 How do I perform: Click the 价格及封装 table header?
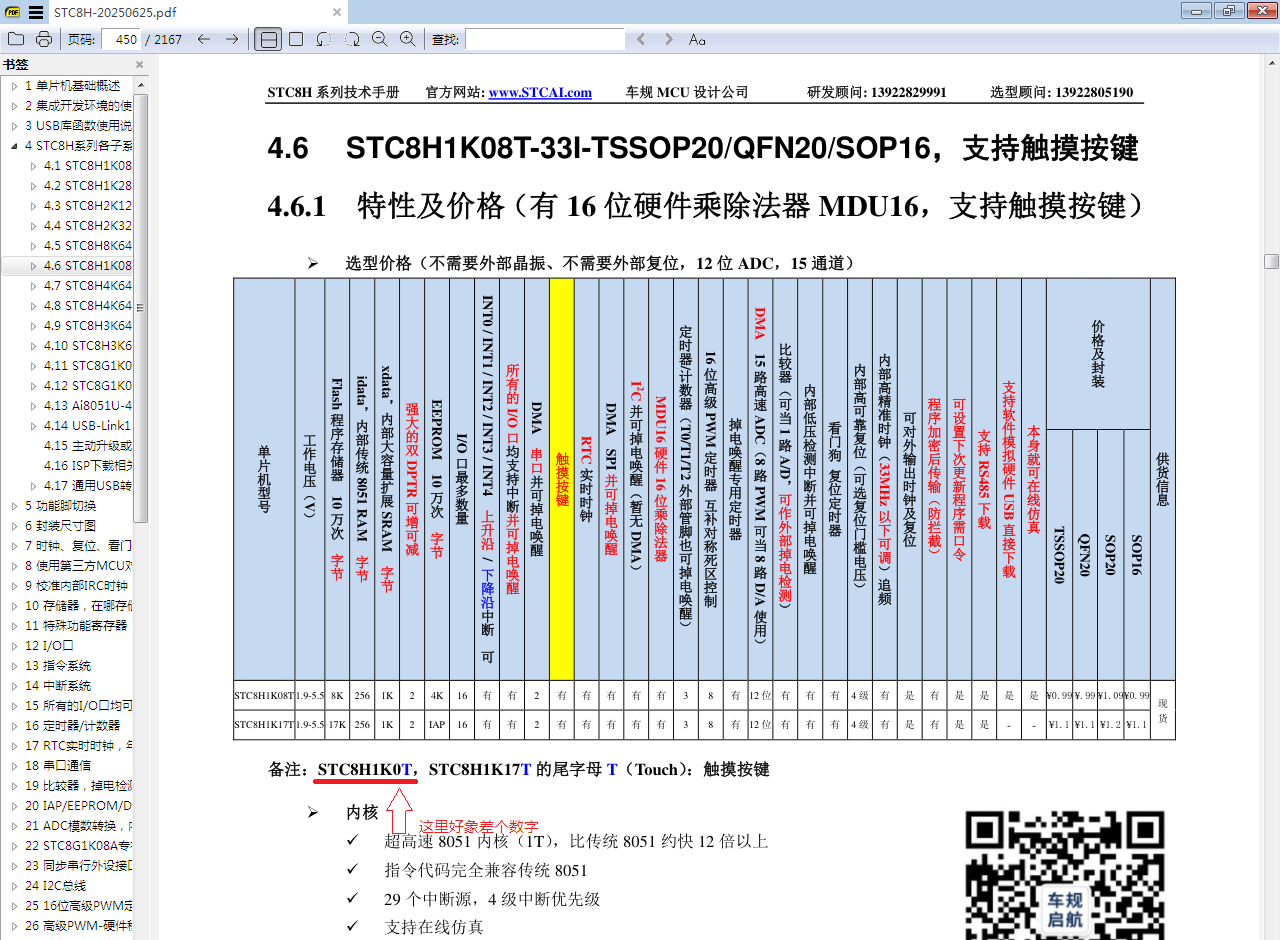(x=1098, y=354)
